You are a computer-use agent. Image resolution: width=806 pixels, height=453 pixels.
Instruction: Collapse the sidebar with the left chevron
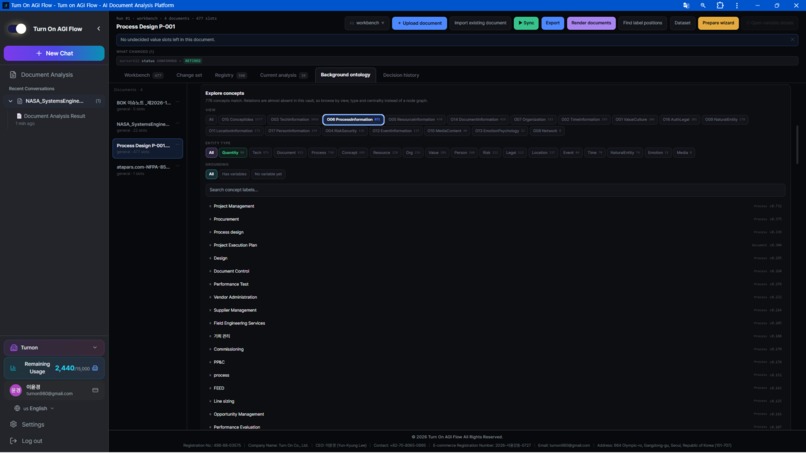[x=99, y=29]
